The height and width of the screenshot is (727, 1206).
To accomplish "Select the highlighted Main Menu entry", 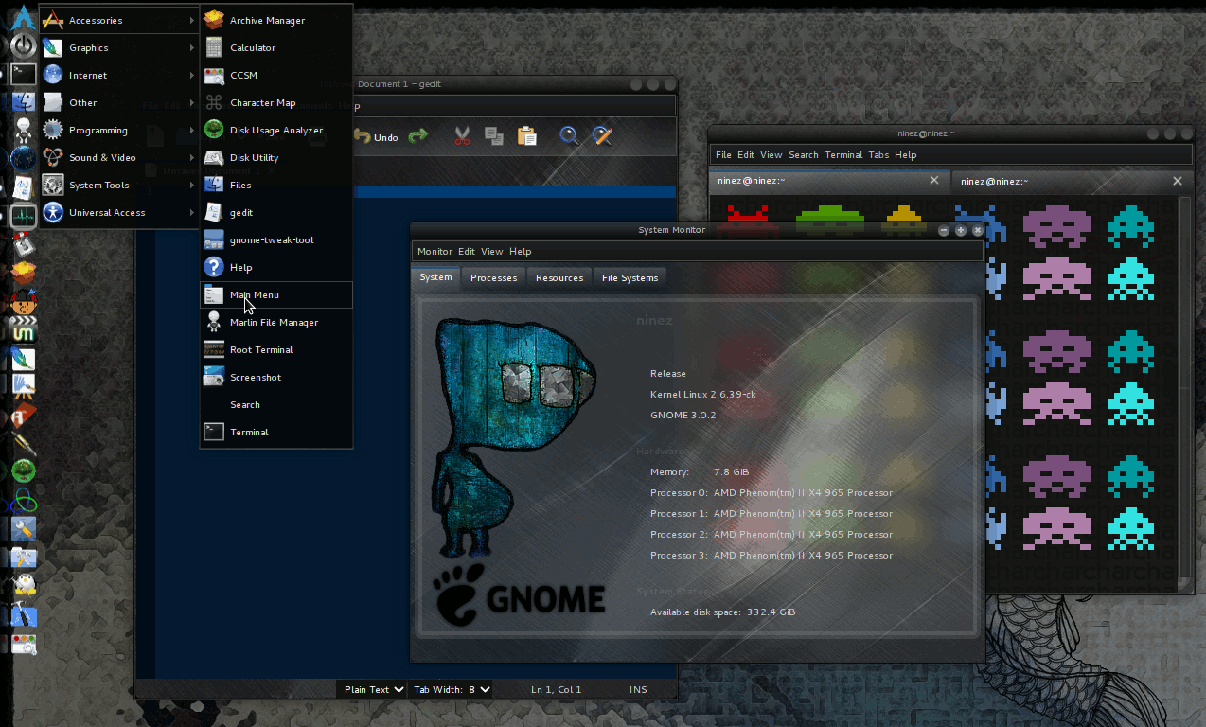I will coord(276,295).
